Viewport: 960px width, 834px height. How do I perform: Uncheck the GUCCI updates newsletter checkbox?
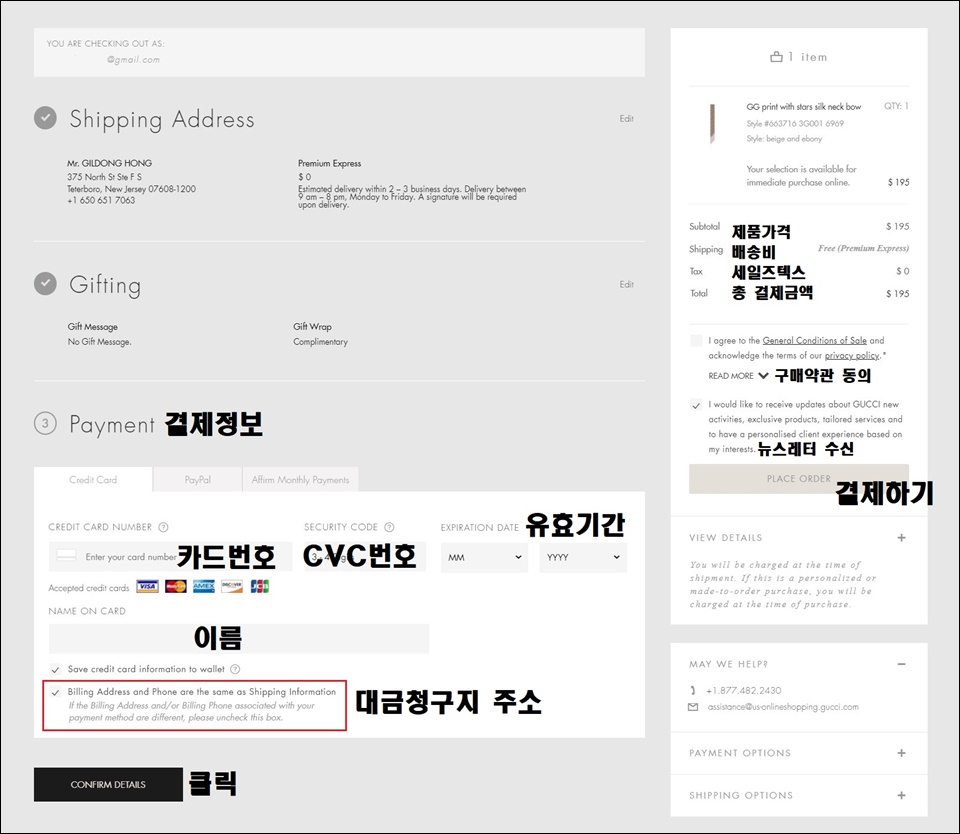[x=696, y=405]
